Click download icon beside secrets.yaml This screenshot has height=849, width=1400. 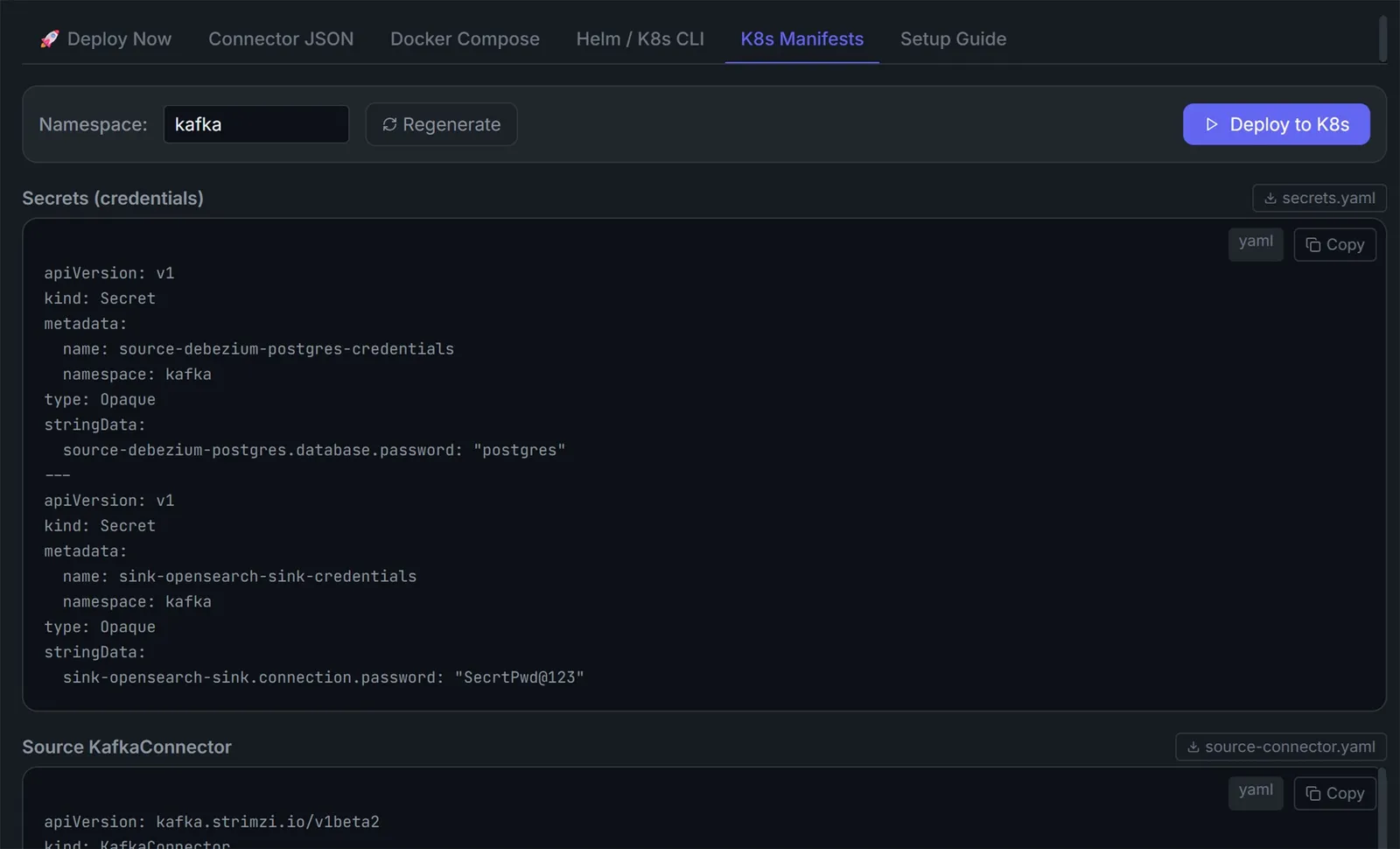pyautogui.click(x=1270, y=198)
